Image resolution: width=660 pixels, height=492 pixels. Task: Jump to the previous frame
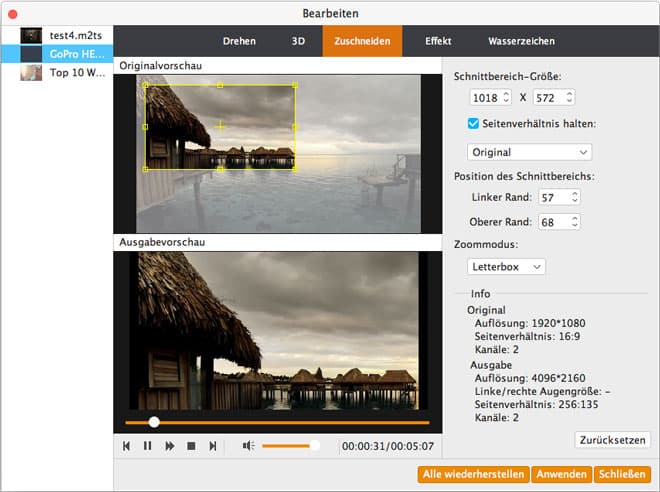tap(126, 446)
